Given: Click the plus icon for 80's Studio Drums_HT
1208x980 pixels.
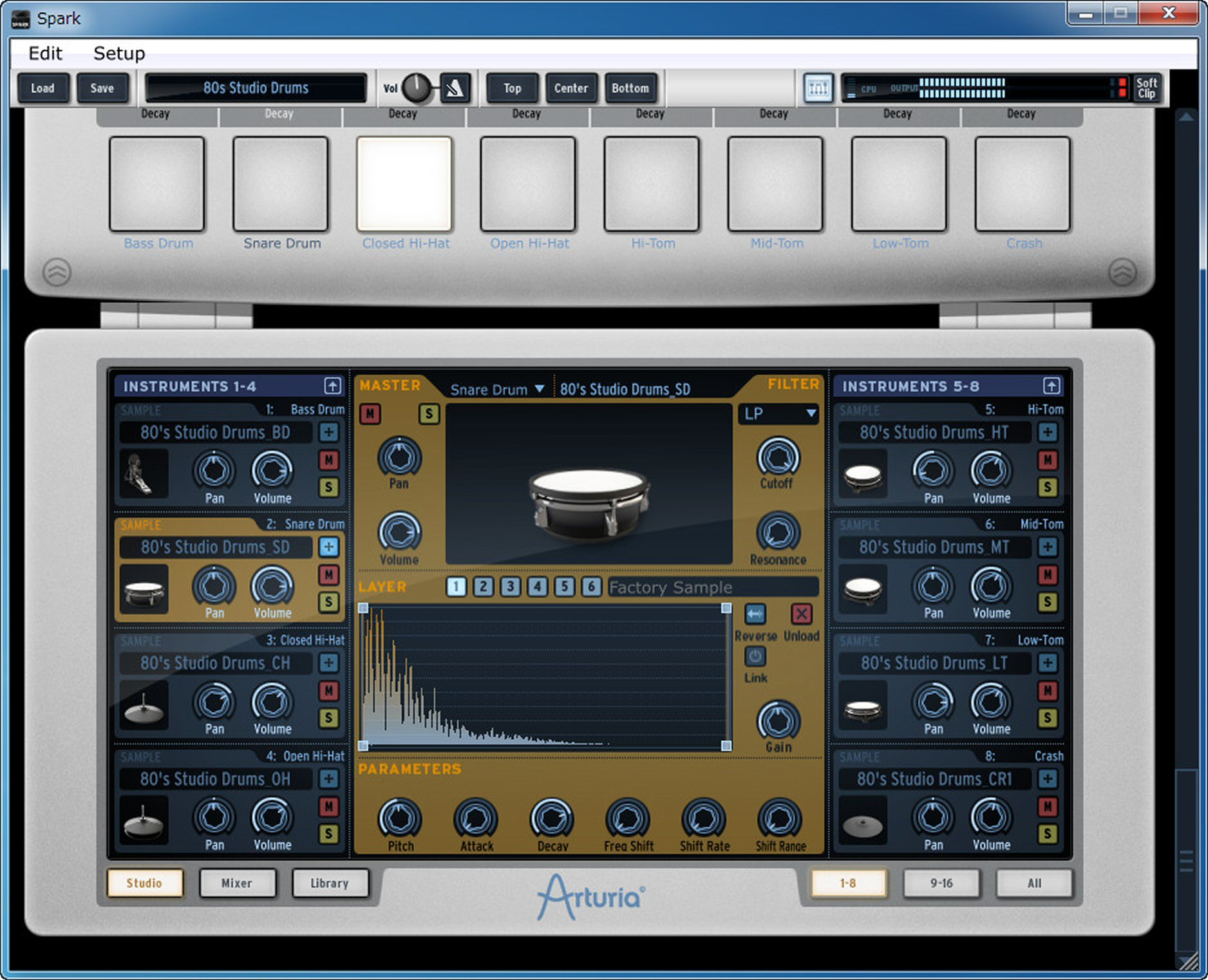Looking at the screenshot, I should [x=1048, y=432].
